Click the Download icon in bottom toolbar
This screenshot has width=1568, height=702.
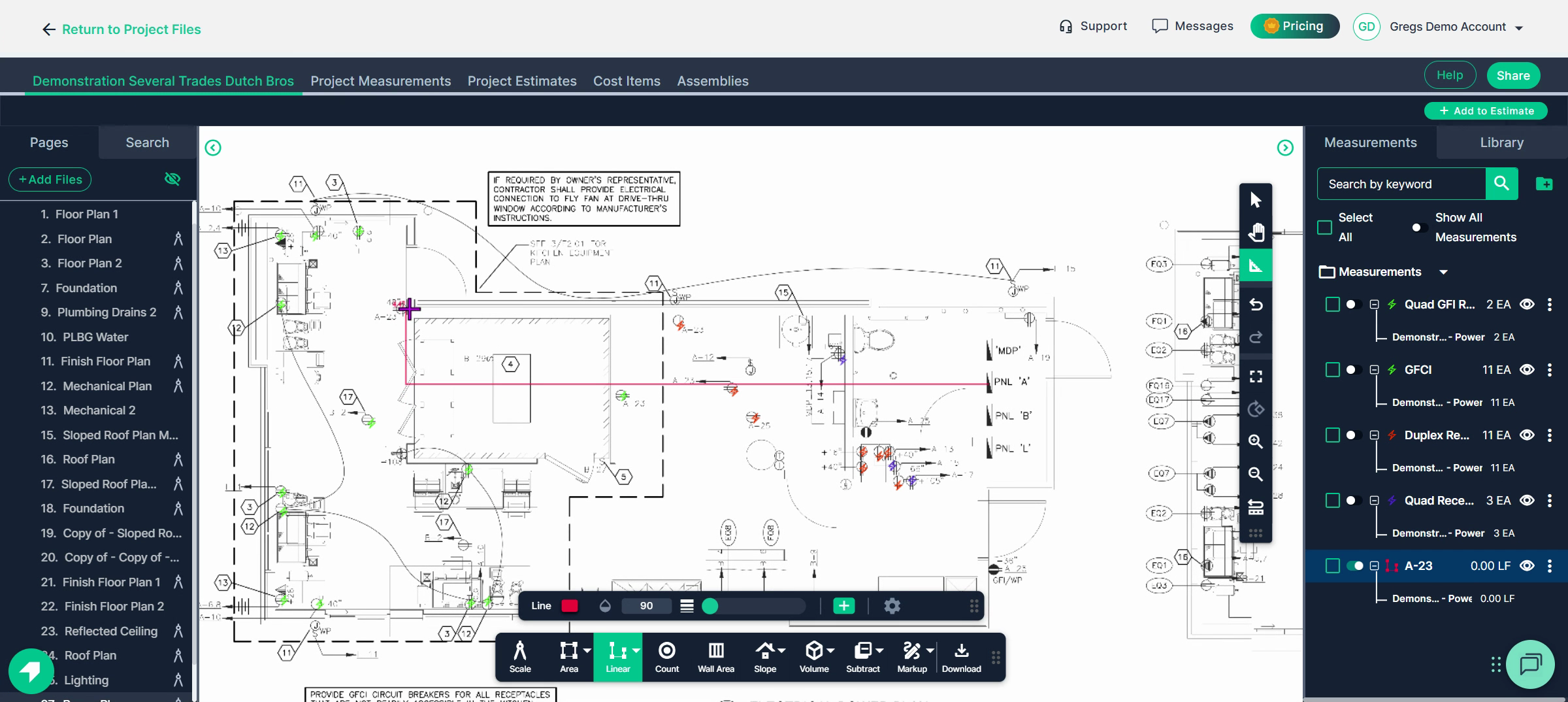pyautogui.click(x=961, y=657)
